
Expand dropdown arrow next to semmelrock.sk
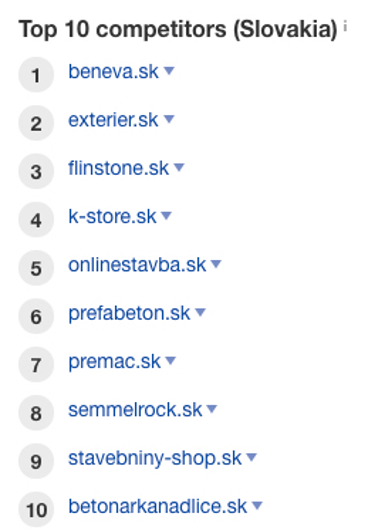pos(212,409)
